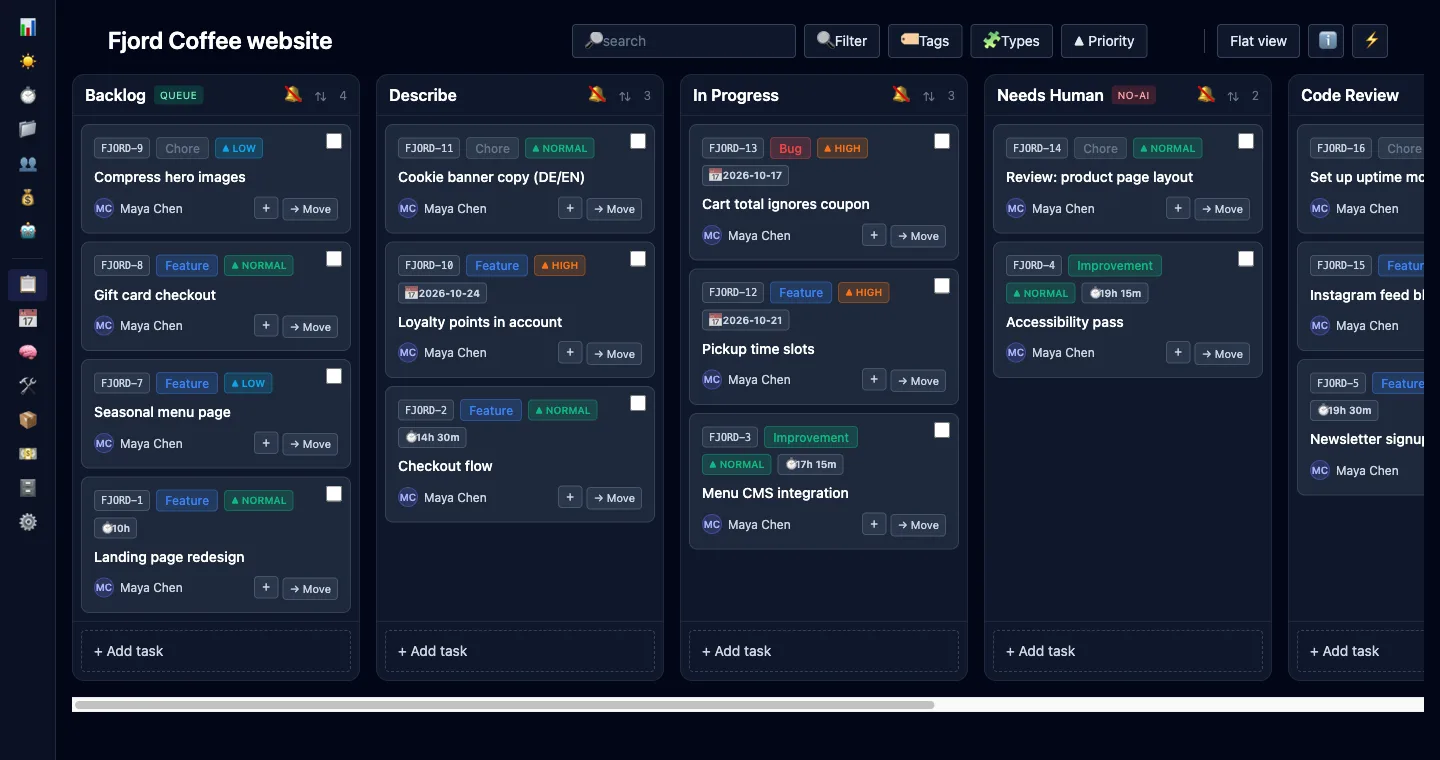Open the file cabinet icon in sidebar

pos(28,487)
